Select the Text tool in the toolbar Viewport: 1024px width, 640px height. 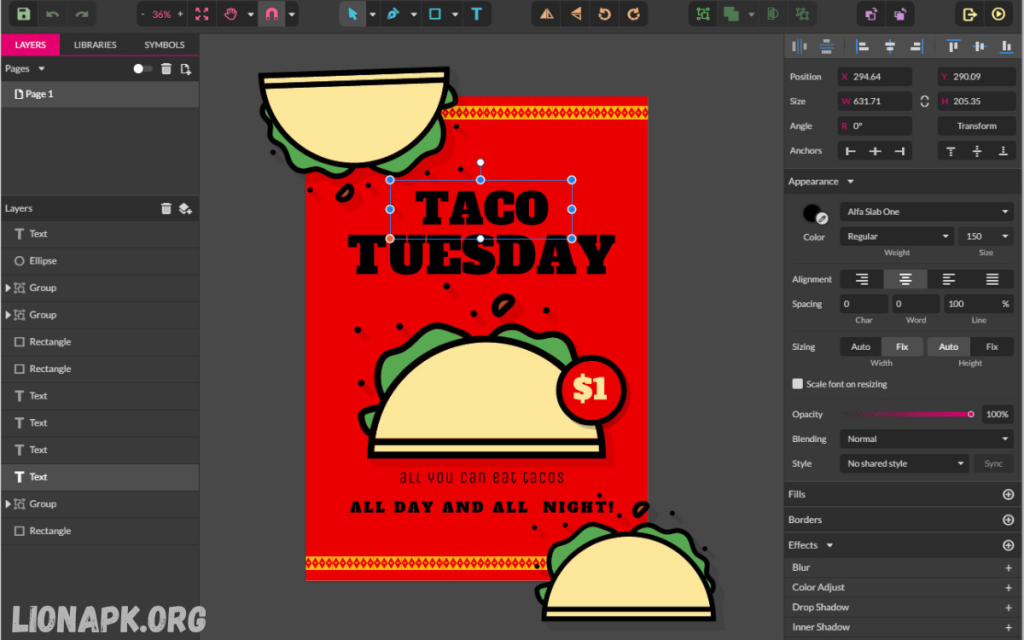click(x=477, y=14)
